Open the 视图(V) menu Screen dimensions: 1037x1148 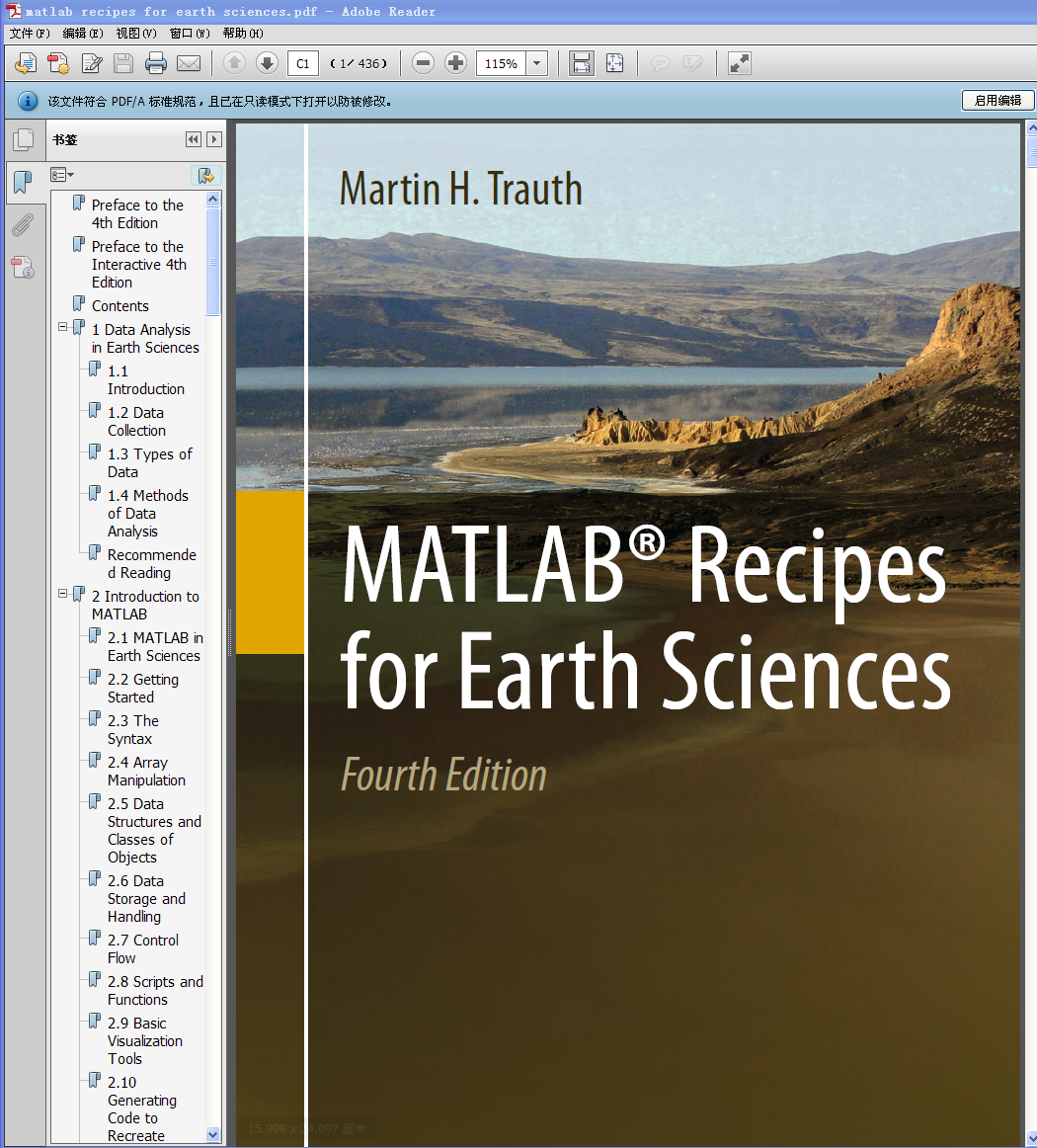(x=135, y=34)
